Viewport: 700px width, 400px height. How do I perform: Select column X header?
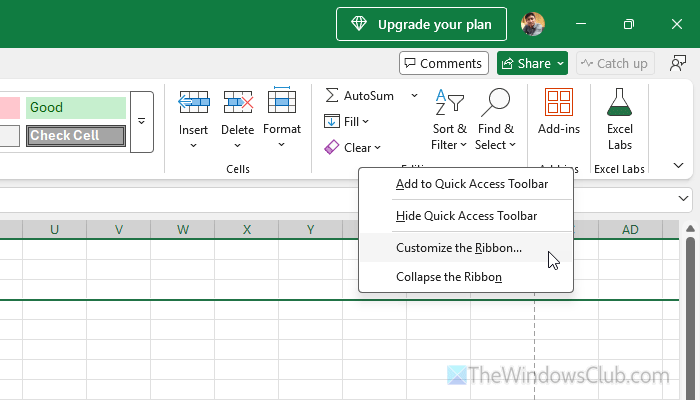pos(246,229)
